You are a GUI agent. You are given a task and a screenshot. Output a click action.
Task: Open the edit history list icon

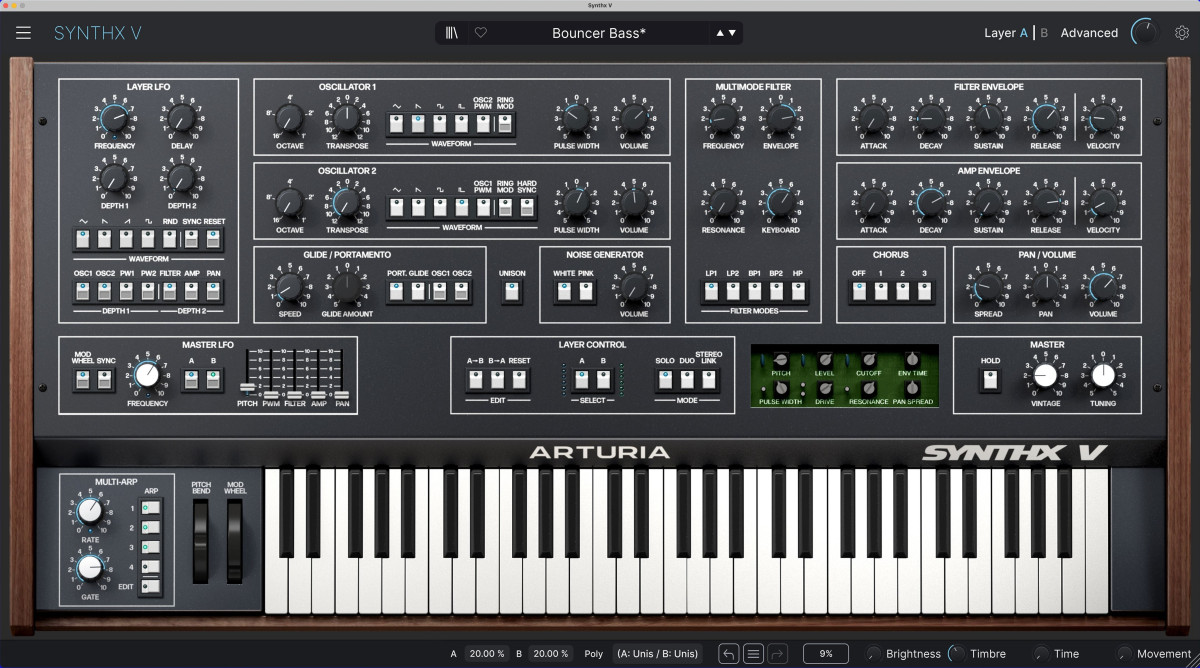tap(753, 654)
